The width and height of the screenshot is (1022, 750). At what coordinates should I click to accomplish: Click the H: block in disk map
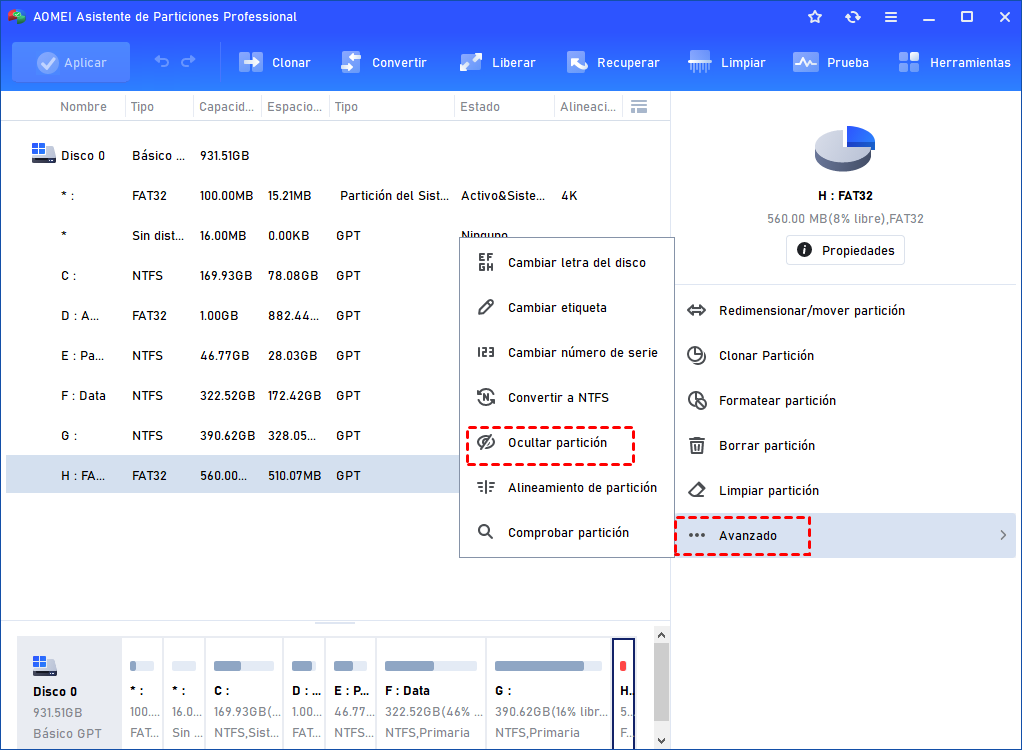(x=624, y=693)
